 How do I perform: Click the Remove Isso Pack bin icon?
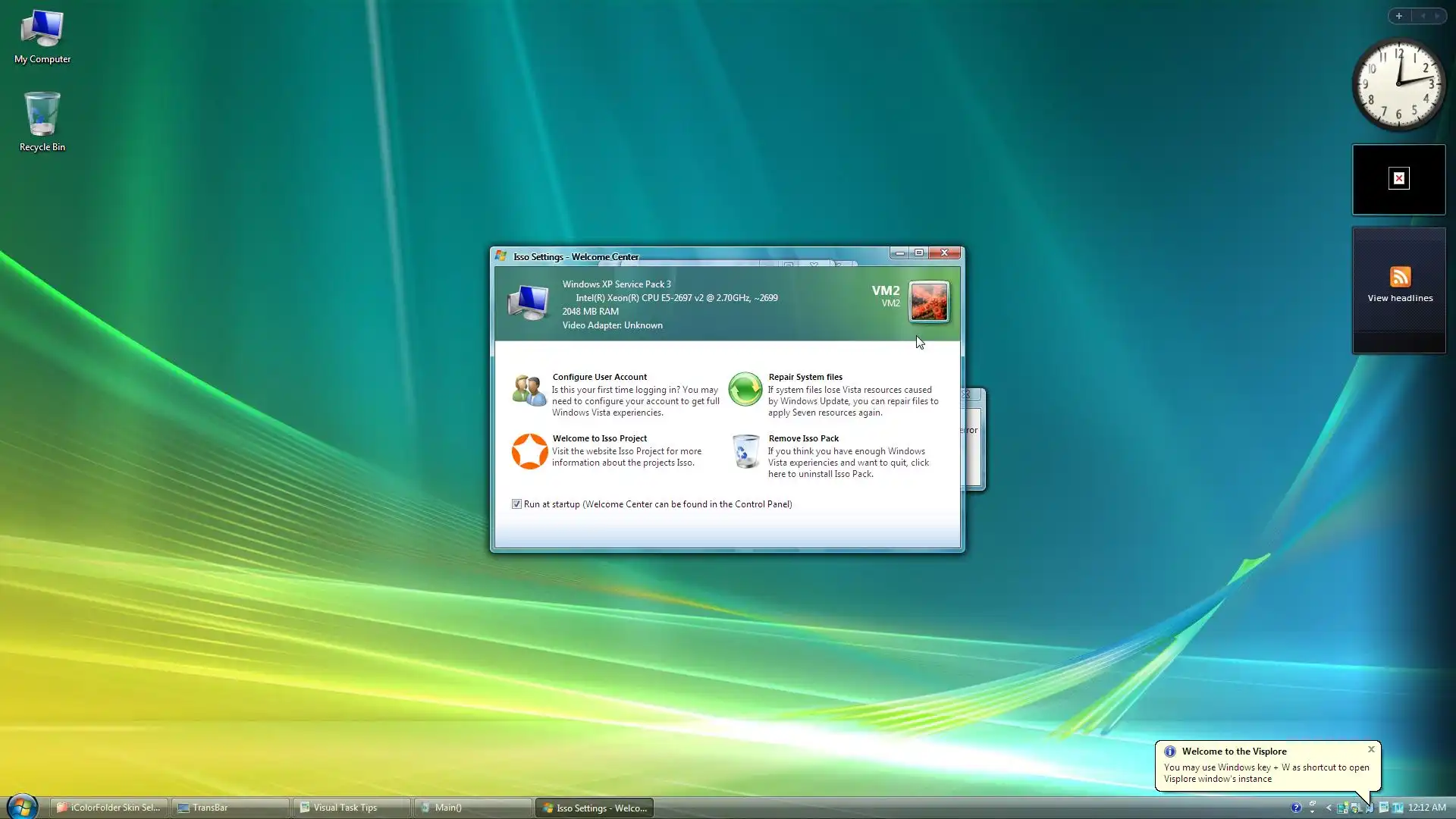pos(745,452)
